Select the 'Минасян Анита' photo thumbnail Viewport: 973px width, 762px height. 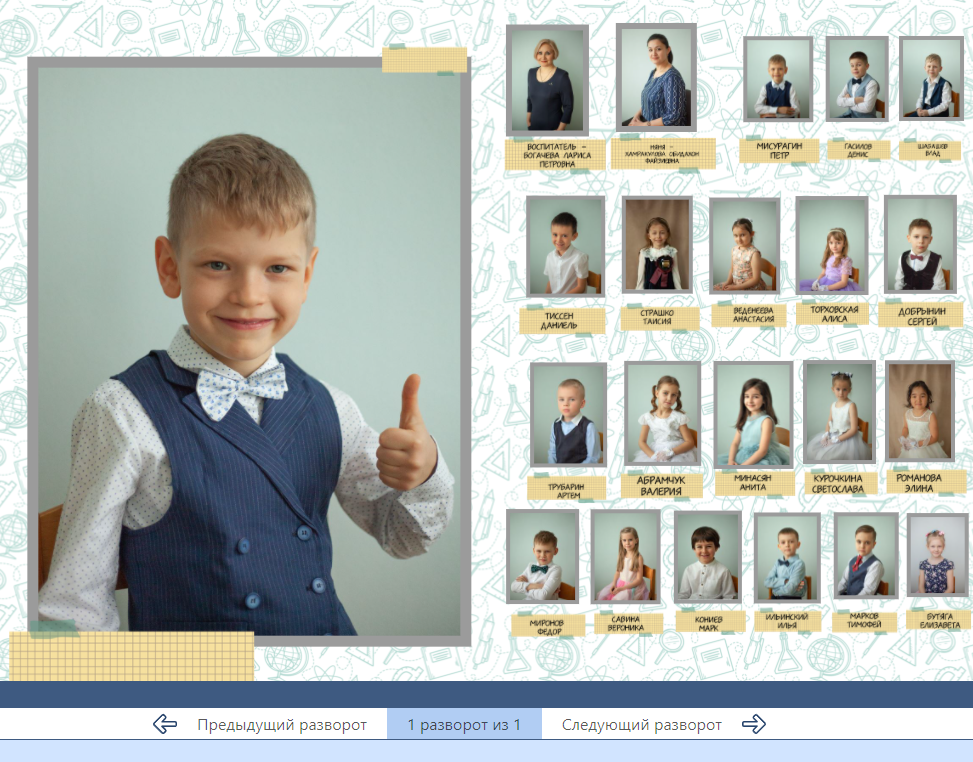tap(753, 414)
